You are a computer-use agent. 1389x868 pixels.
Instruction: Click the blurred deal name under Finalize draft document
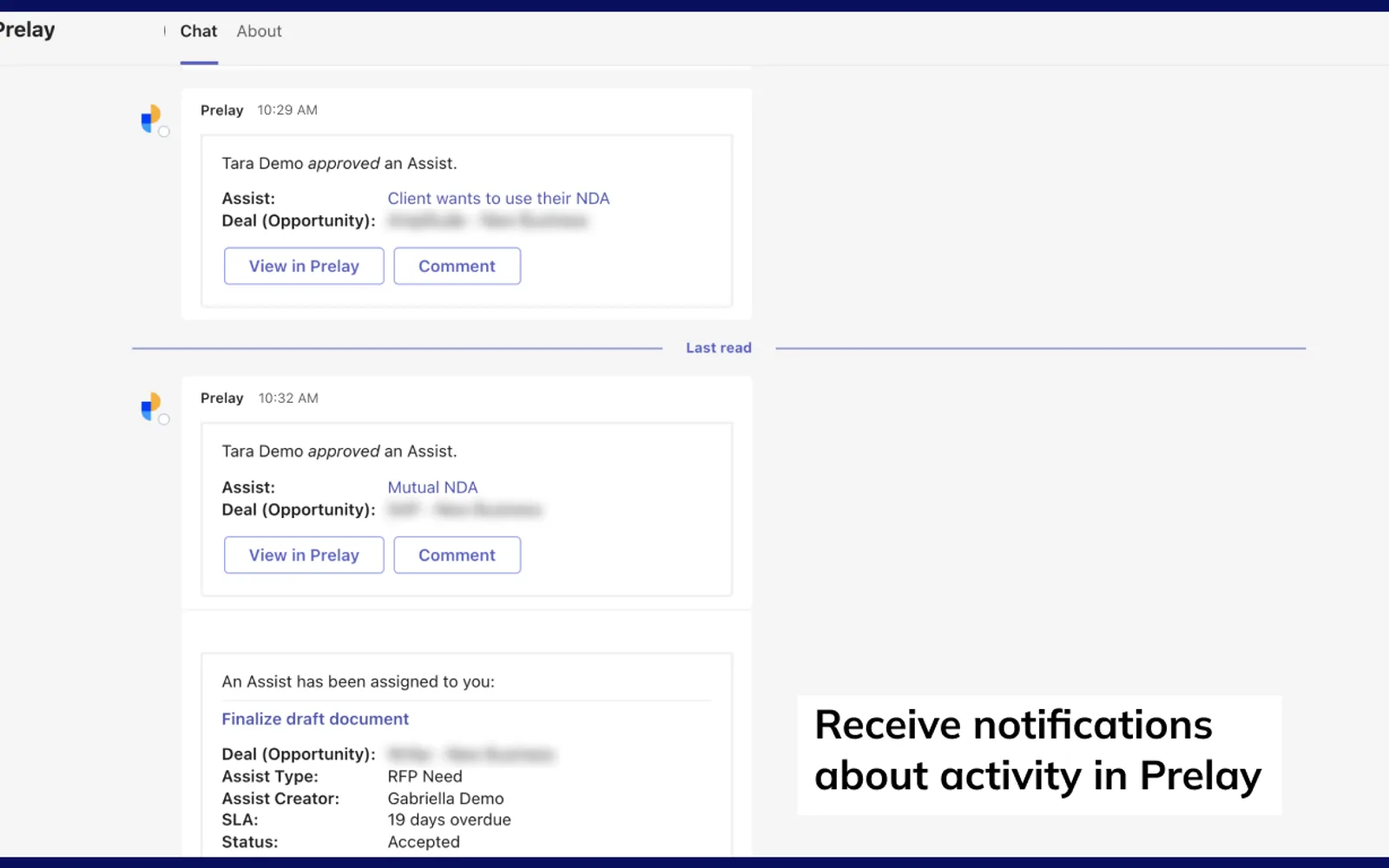point(471,754)
